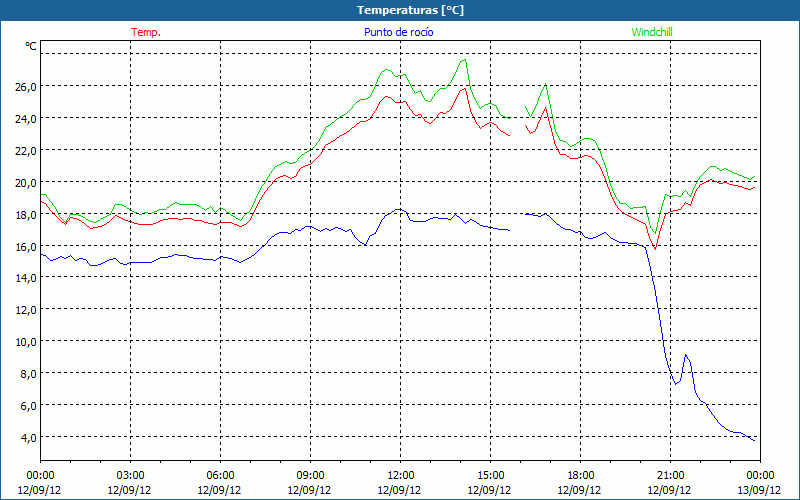Click the 22,0 y-axis value
Screen dimensions: 800x500
point(26,151)
